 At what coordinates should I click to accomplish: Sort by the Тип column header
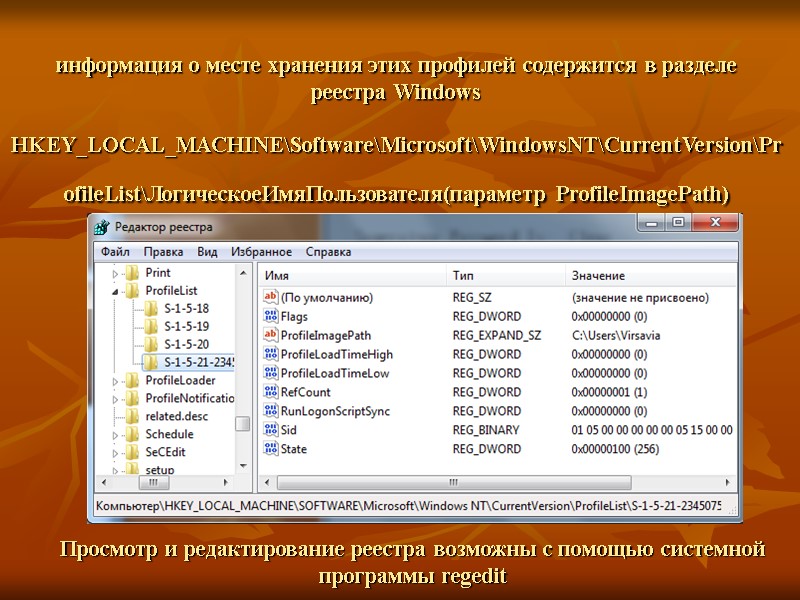pyautogui.click(x=506, y=276)
